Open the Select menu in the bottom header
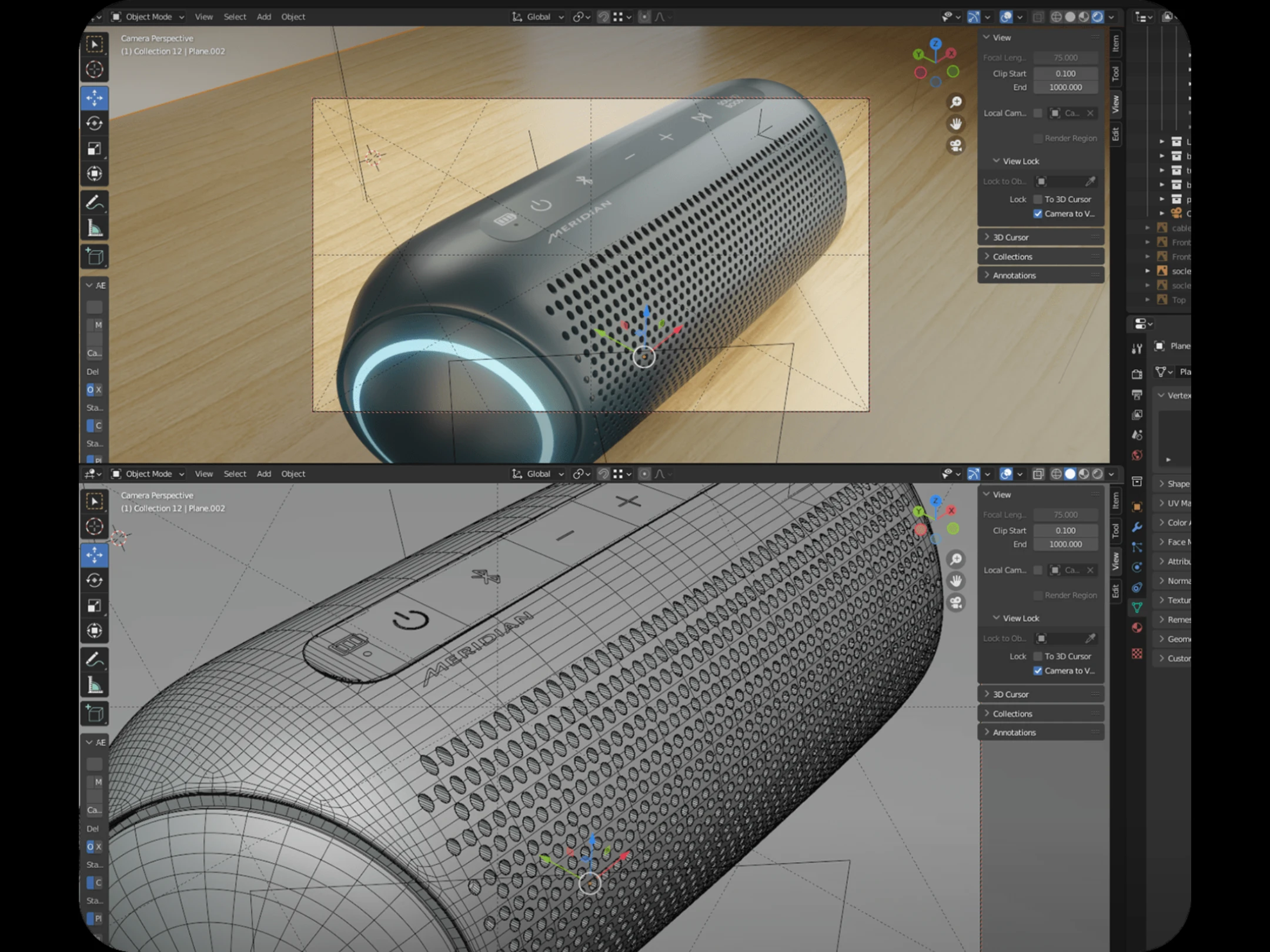This screenshot has height=952, width=1270. pyautogui.click(x=235, y=474)
